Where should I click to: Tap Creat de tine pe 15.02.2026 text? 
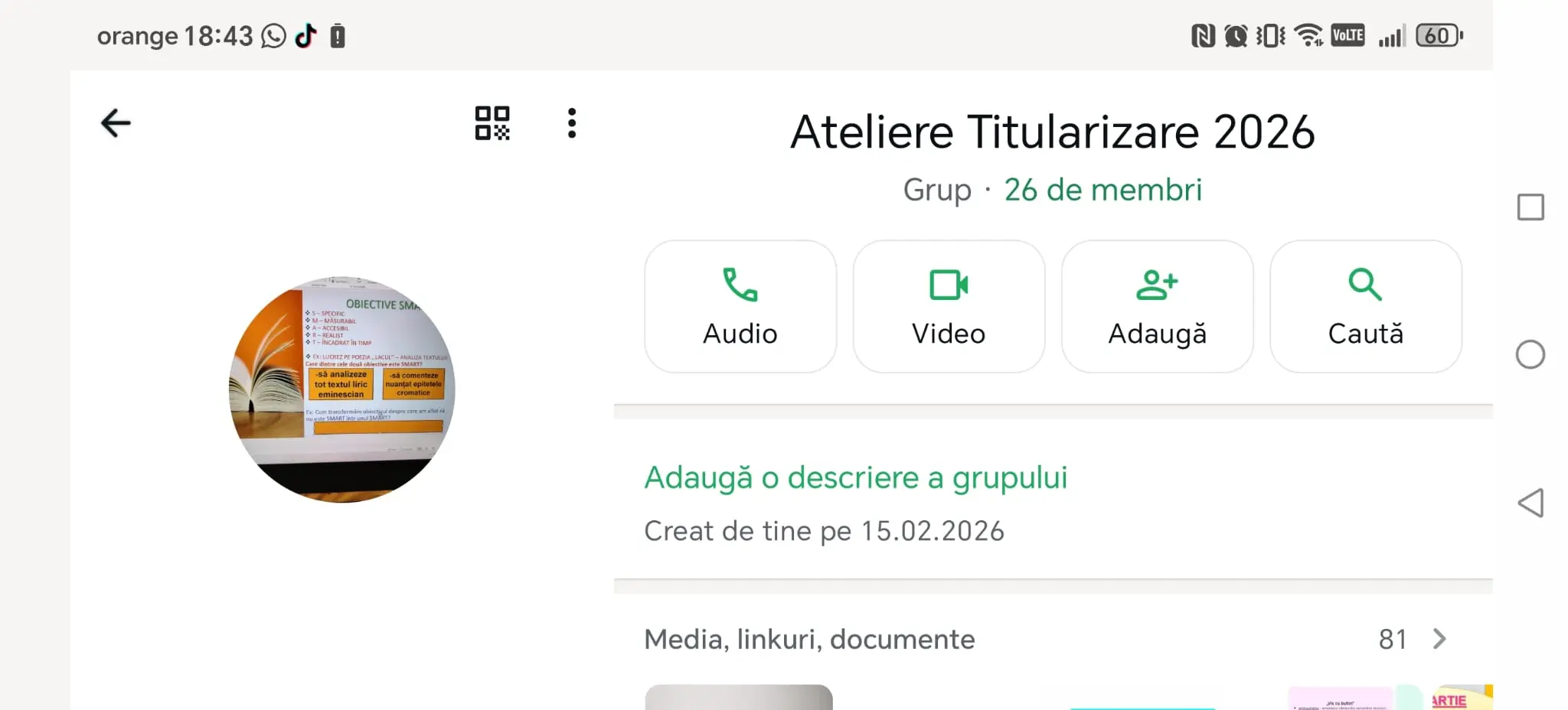click(824, 531)
